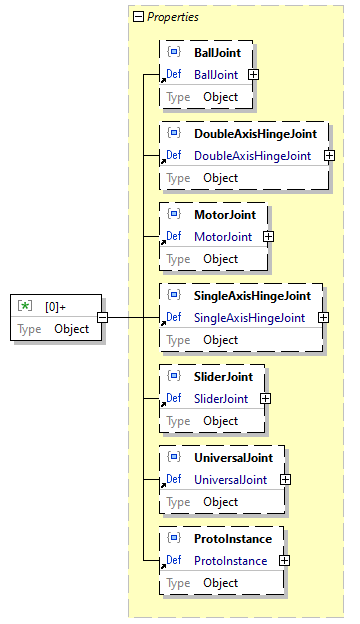Expand the ProtoInstance definition
This screenshot has height=624, width=360.
[284, 560]
